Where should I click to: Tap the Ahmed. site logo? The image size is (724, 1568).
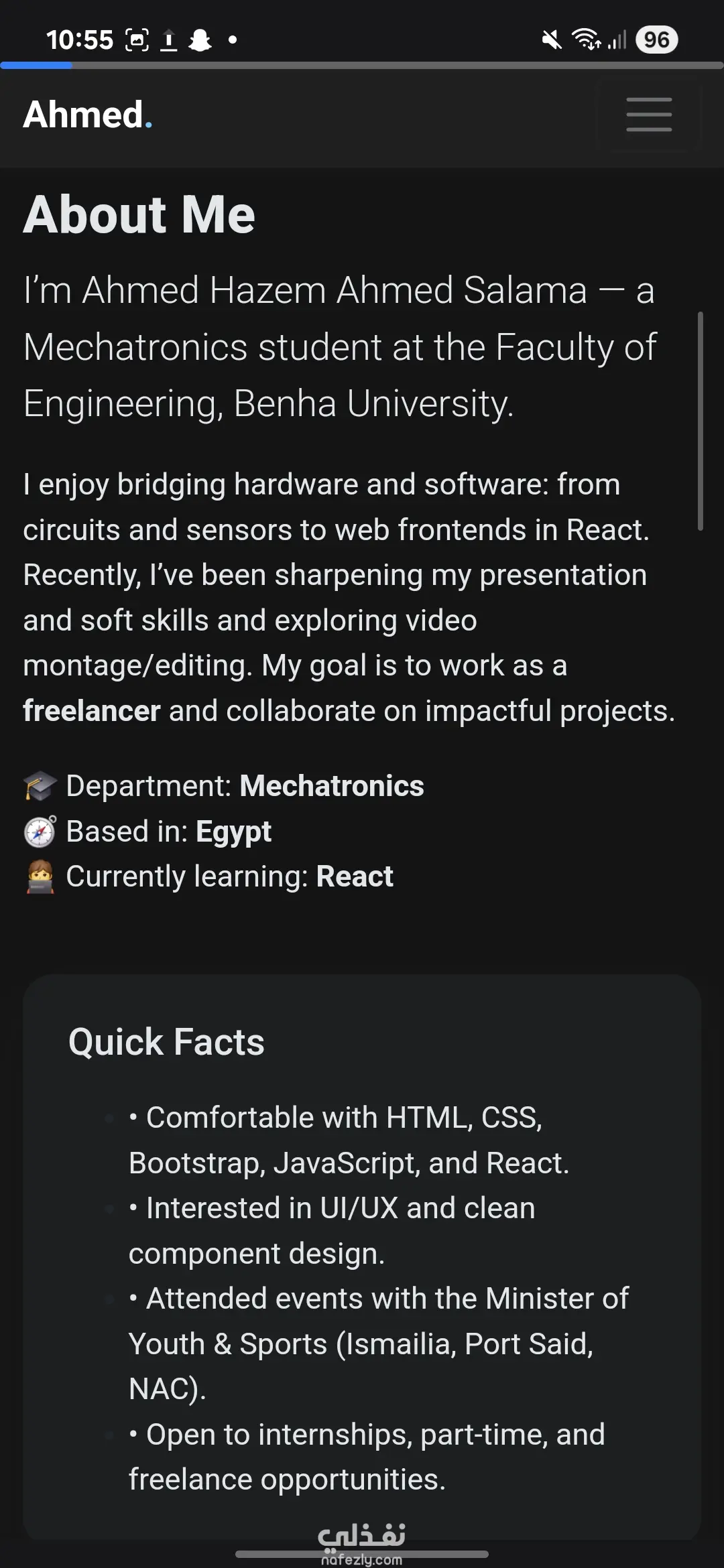coord(87,115)
